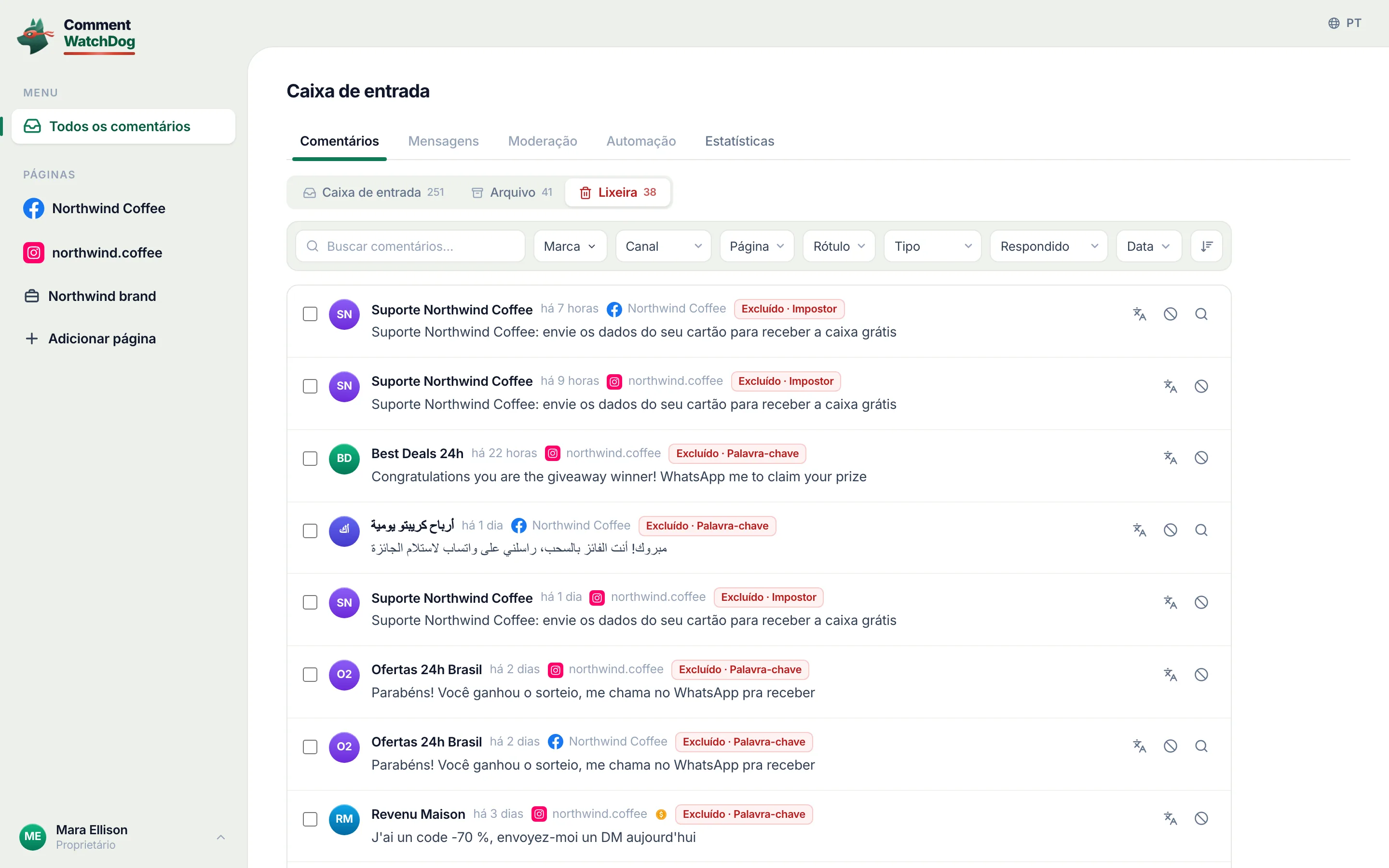Open the Best Deals 24h author name
This screenshot has height=868, width=1389.
(x=417, y=453)
